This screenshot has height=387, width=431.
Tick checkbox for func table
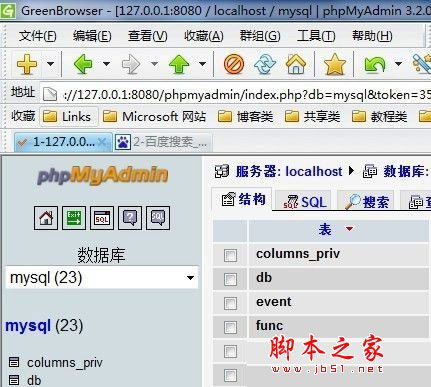click(230, 327)
